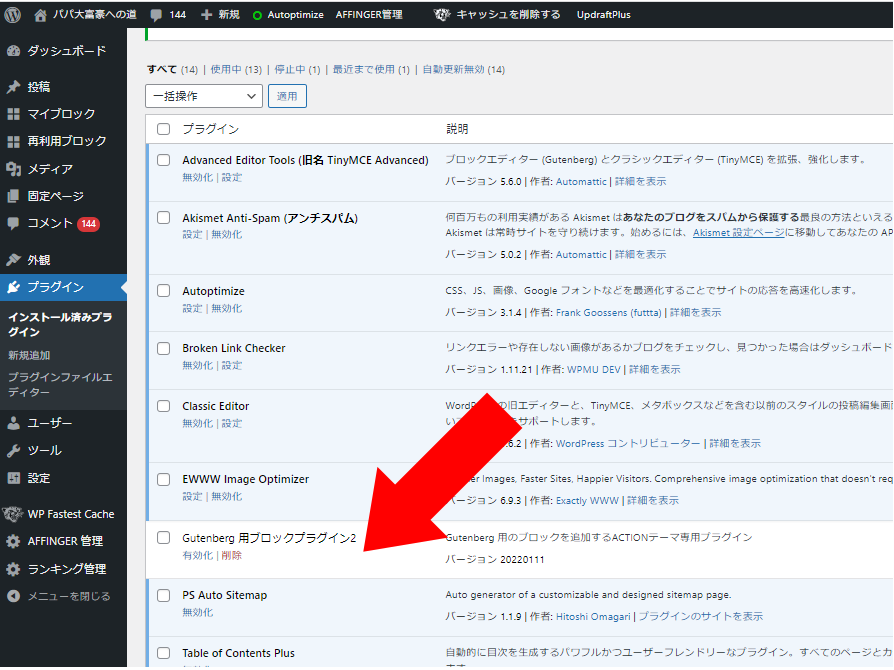Open プラグインファイルエディター submenu item
The image size is (894, 670).
click(60, 384)
